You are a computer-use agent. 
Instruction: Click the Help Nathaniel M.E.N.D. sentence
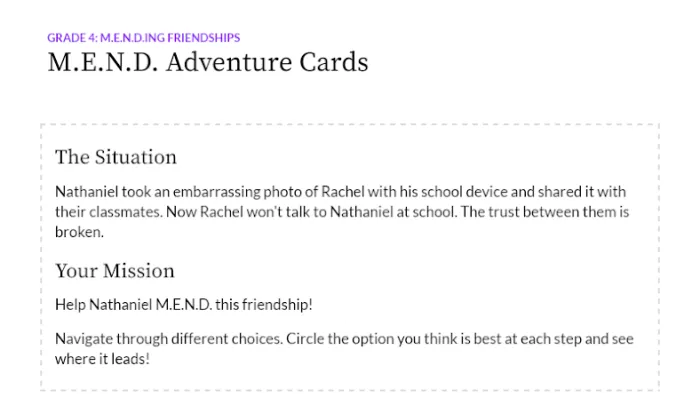[183, 305]
